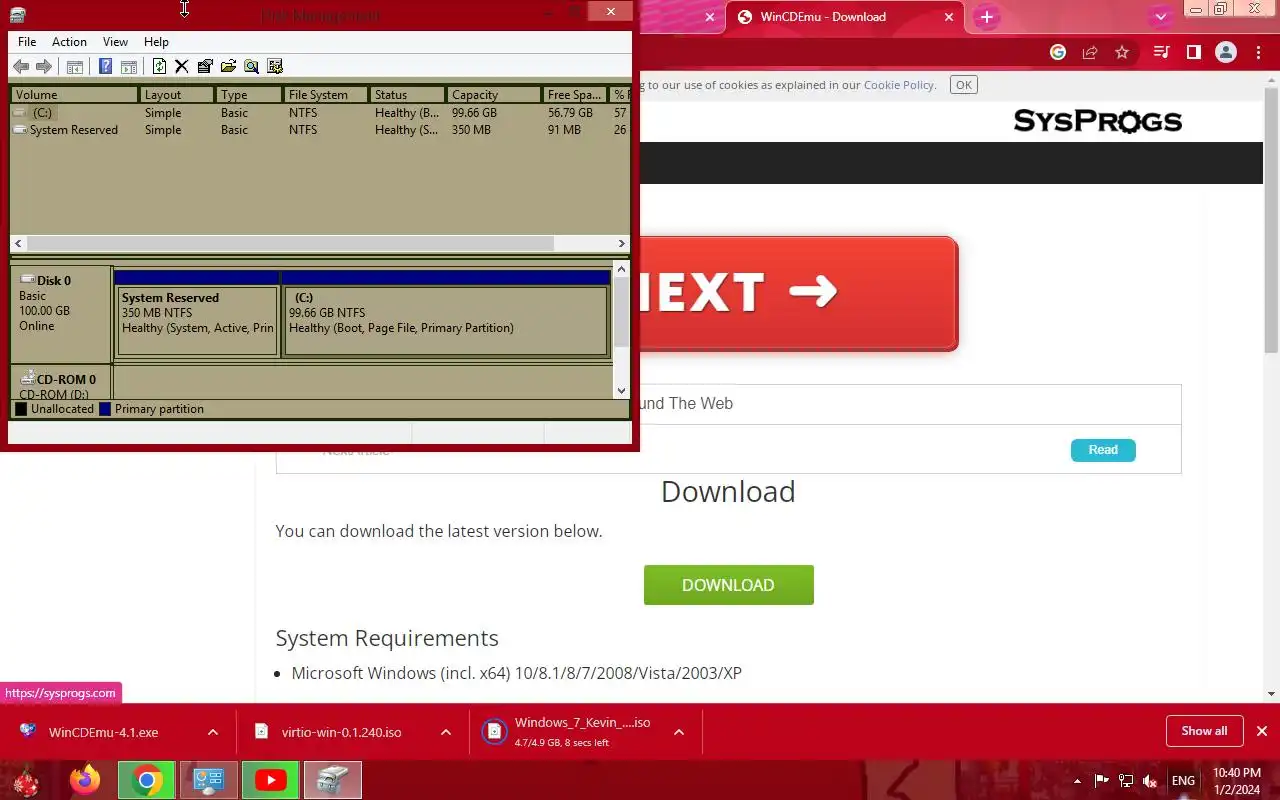Click OK on the cookie notice
1280x800 pixels.
click(964, 85)
